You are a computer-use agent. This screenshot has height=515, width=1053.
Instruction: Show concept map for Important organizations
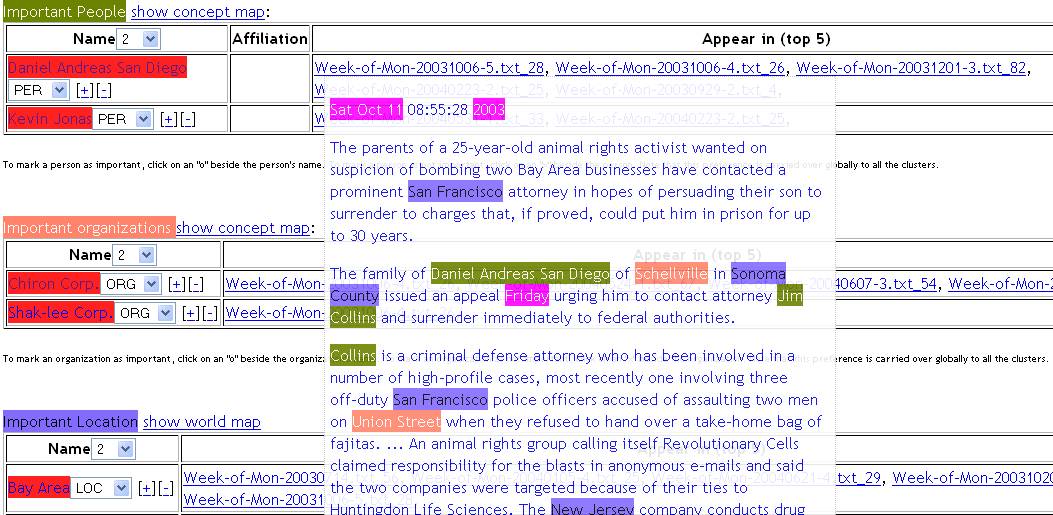point(243,228)
